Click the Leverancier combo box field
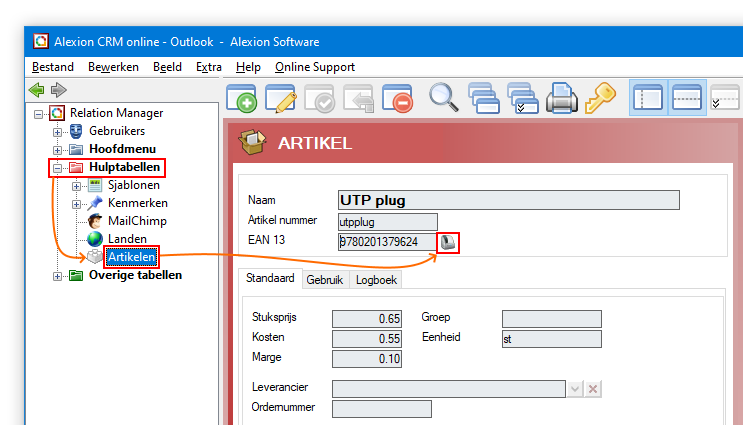743x425 pixels. tap(449, 389)
